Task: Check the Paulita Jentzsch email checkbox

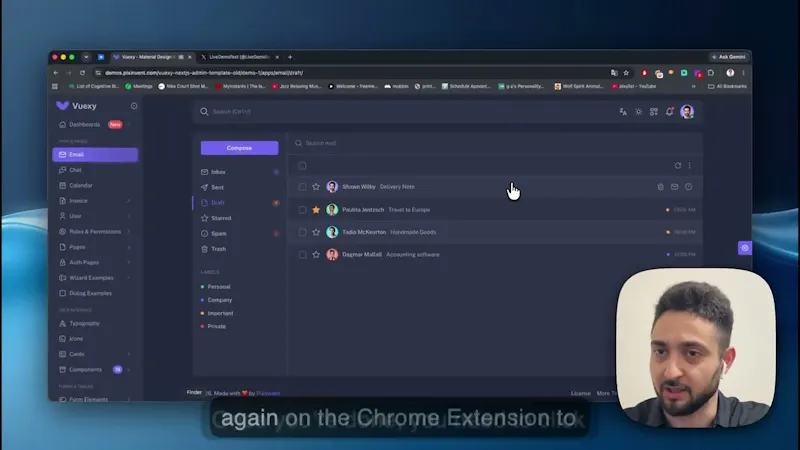Action: click(303, 210)
